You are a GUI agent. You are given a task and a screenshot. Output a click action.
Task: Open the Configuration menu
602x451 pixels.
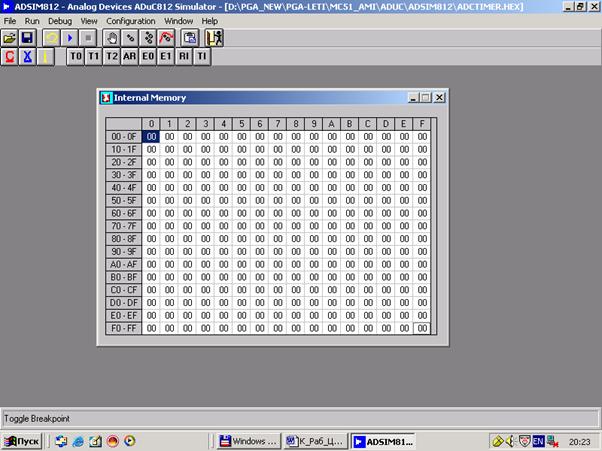point(130,20)
